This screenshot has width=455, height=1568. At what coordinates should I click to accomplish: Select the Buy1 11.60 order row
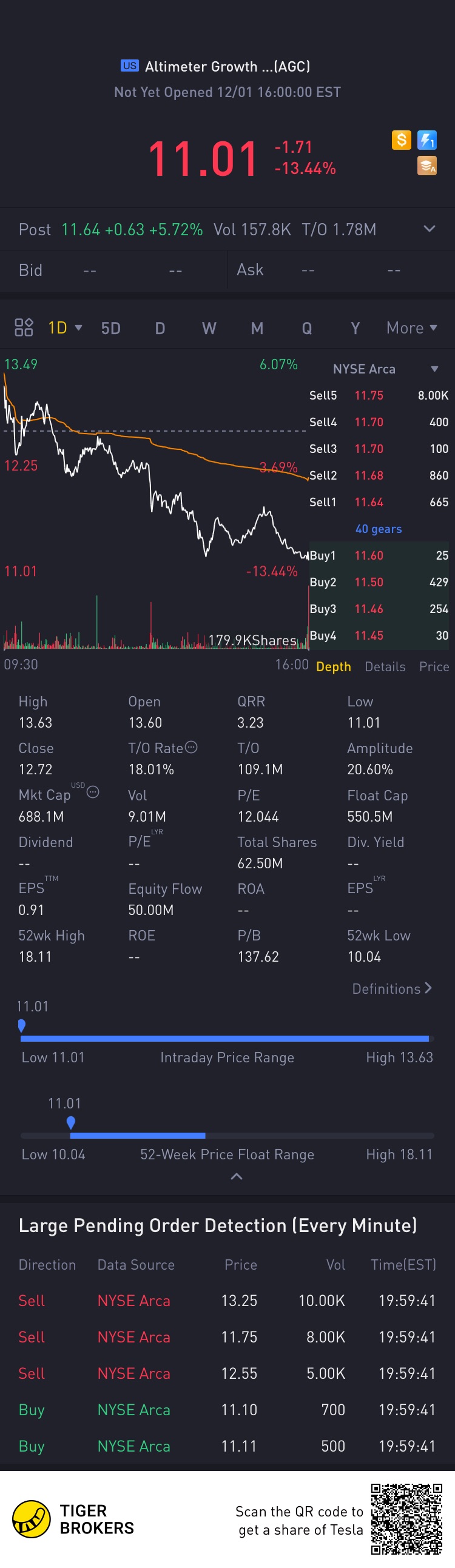pyautogui.click(x=379, y=555)
